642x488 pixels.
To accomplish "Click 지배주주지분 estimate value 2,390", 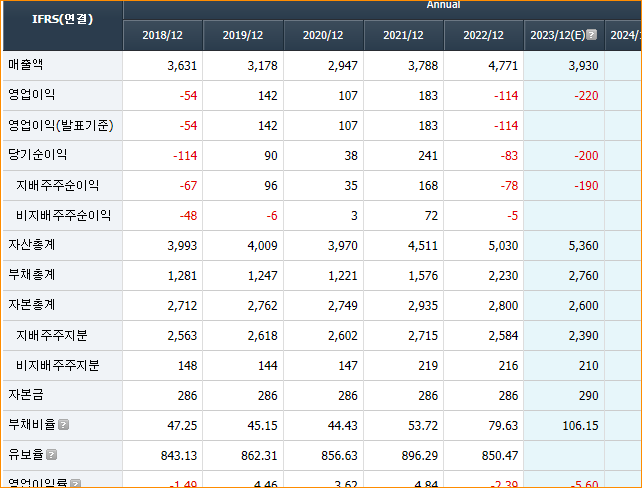I will (x=583, y=336).
